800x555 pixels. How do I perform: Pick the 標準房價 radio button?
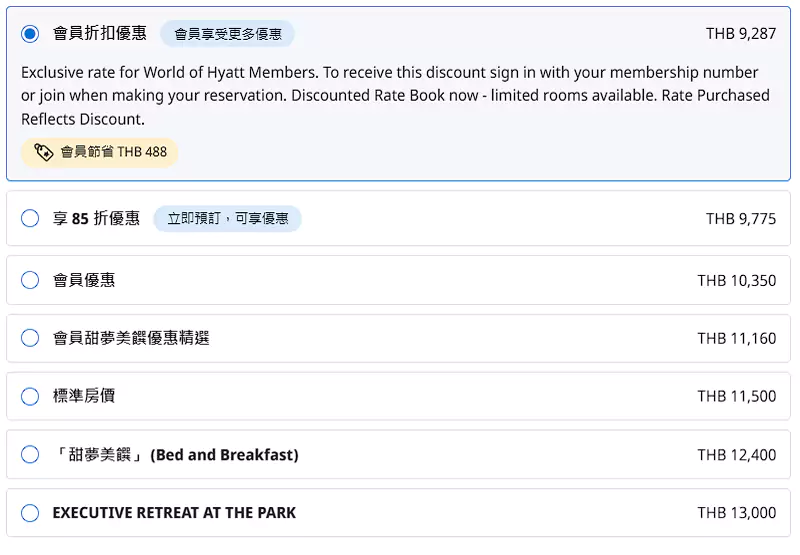click(30, 396)
